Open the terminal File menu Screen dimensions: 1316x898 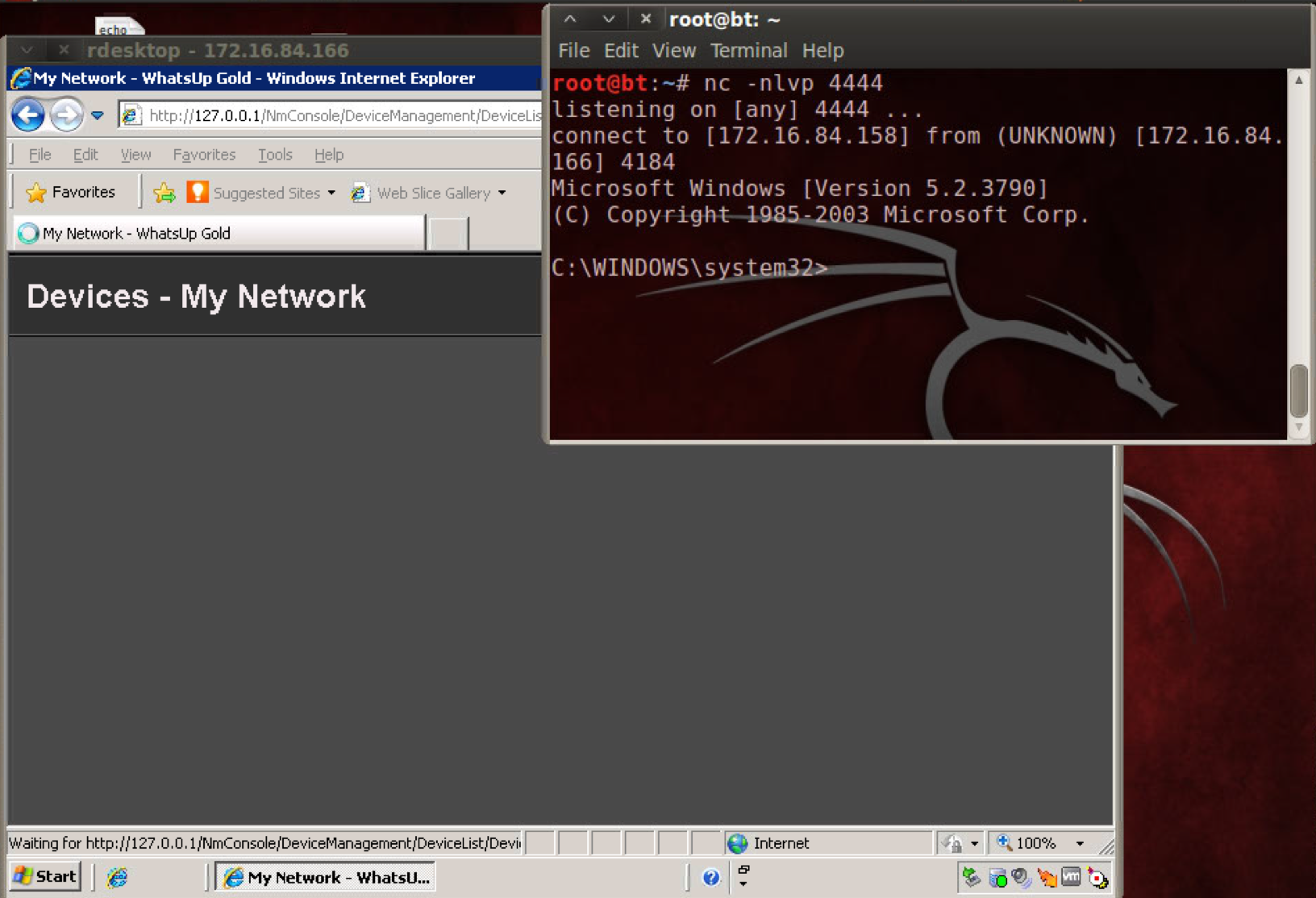[573, 51]
